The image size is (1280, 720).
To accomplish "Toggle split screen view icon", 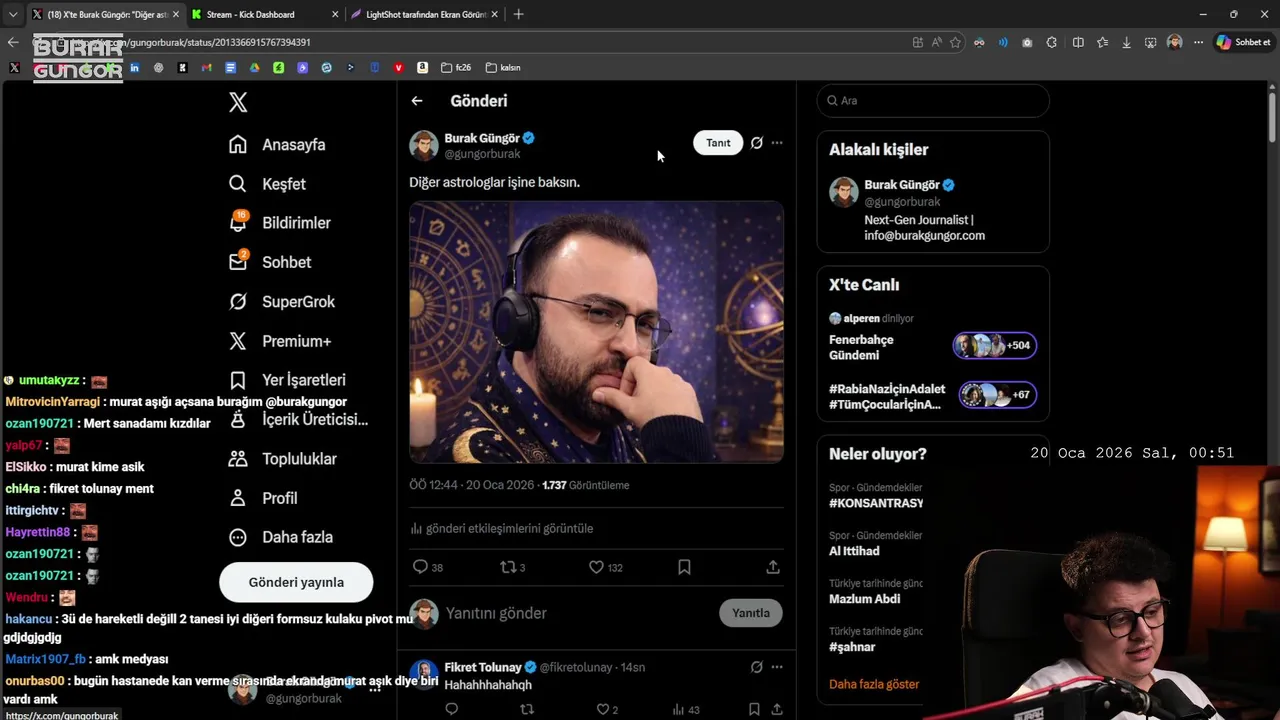I will (x=1078, y=42).
